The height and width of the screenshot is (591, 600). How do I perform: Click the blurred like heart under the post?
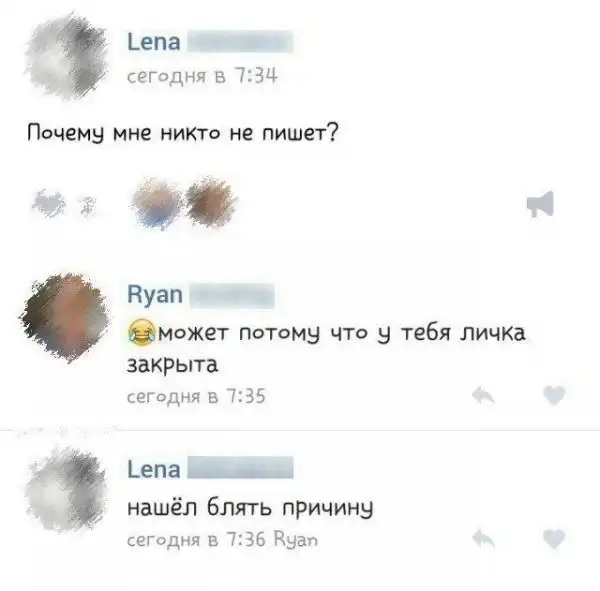(x=50, y=202)
